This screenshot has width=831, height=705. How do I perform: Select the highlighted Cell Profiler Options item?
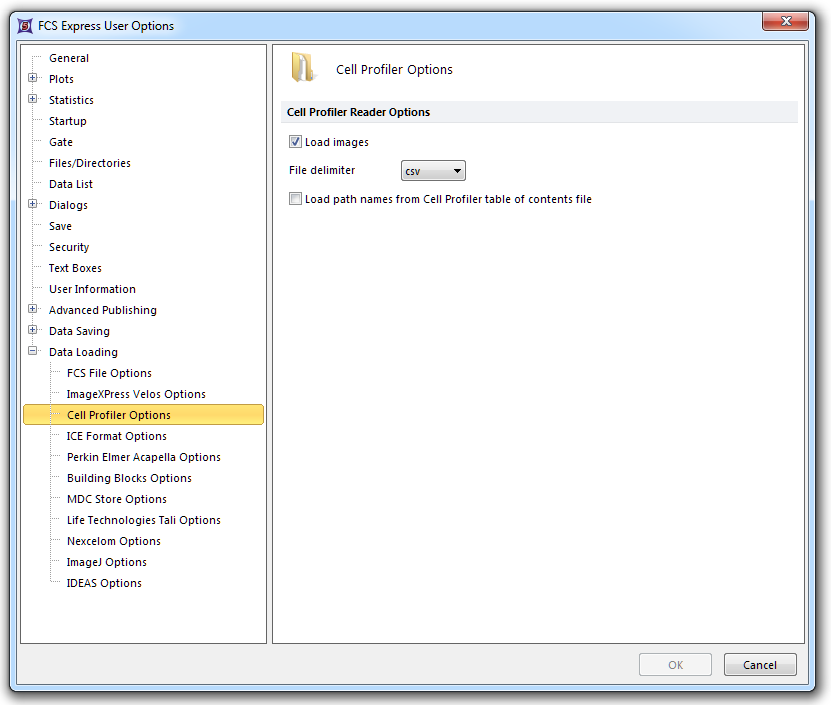[x=144, y=415]
